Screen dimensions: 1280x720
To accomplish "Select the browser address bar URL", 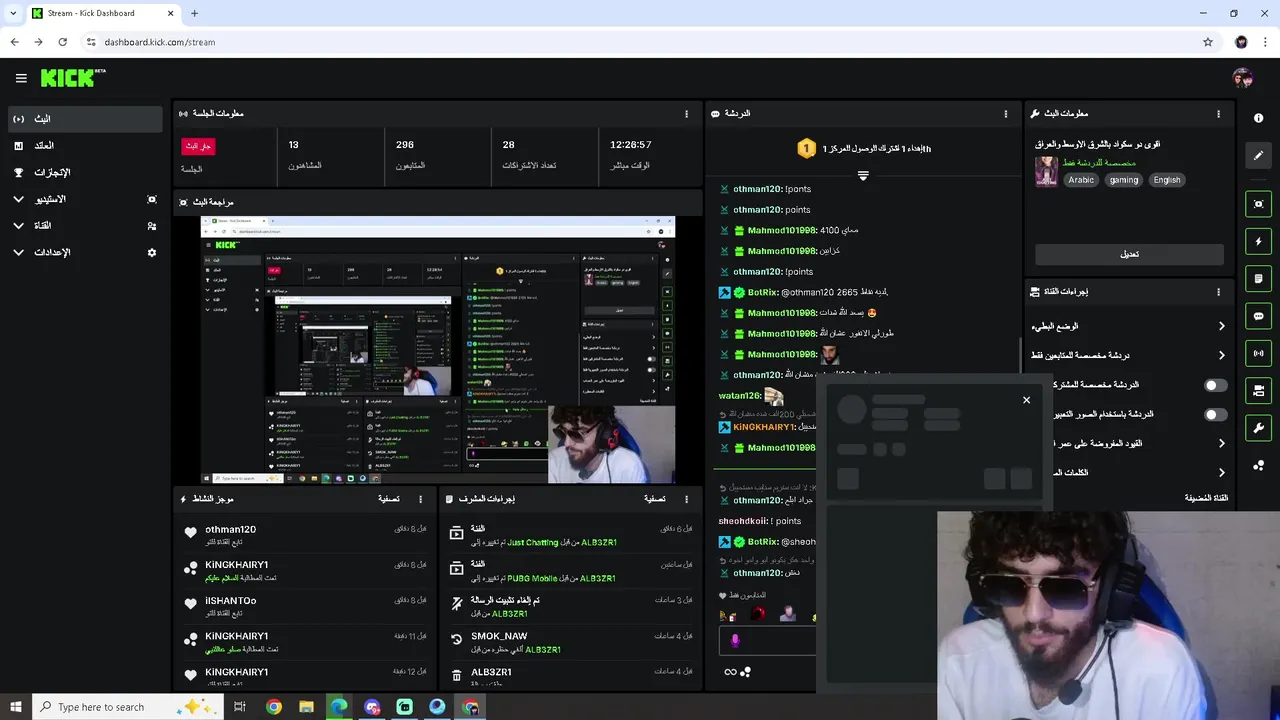I will tap(160, 42).
